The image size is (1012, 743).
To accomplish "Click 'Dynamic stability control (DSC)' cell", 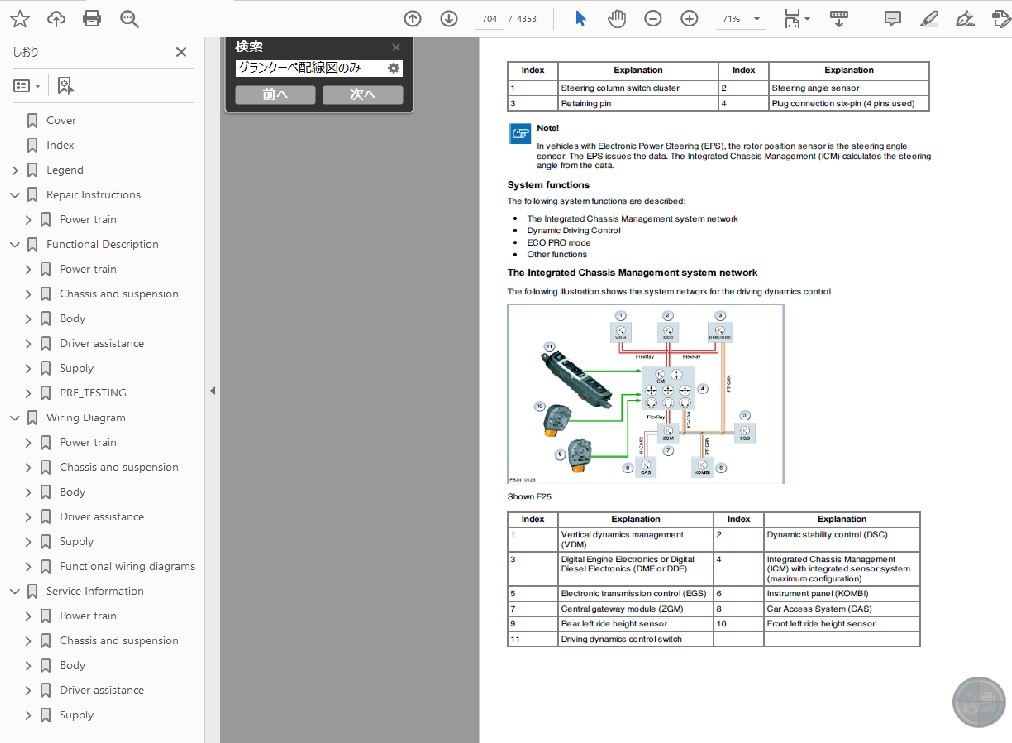I will [x=842, y=539].
